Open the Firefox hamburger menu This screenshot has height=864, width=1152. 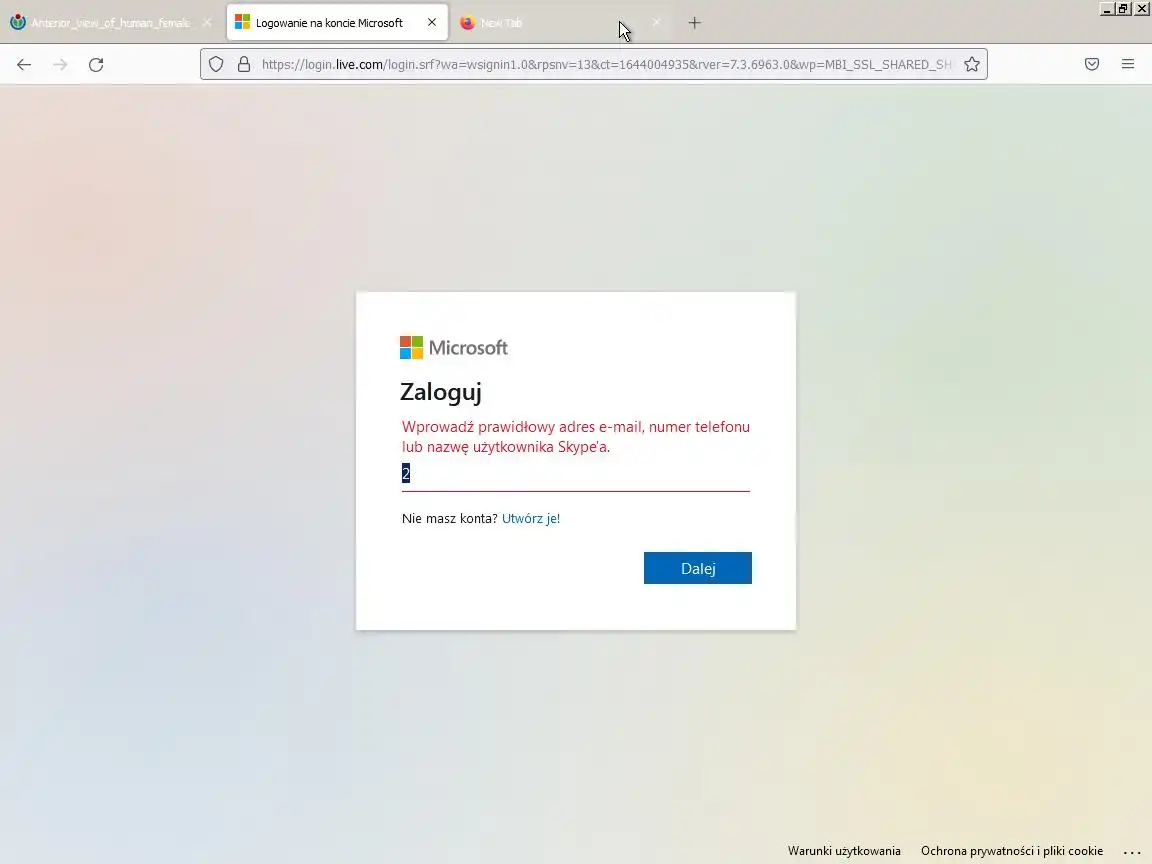1128,65
